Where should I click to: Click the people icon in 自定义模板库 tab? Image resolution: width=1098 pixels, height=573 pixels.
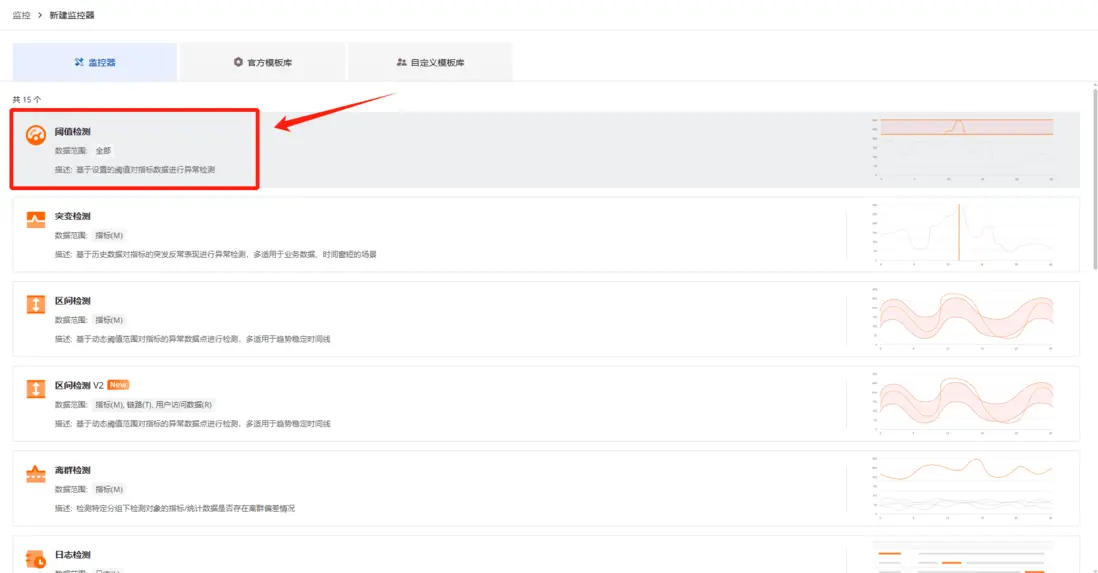tap(401, 62)
